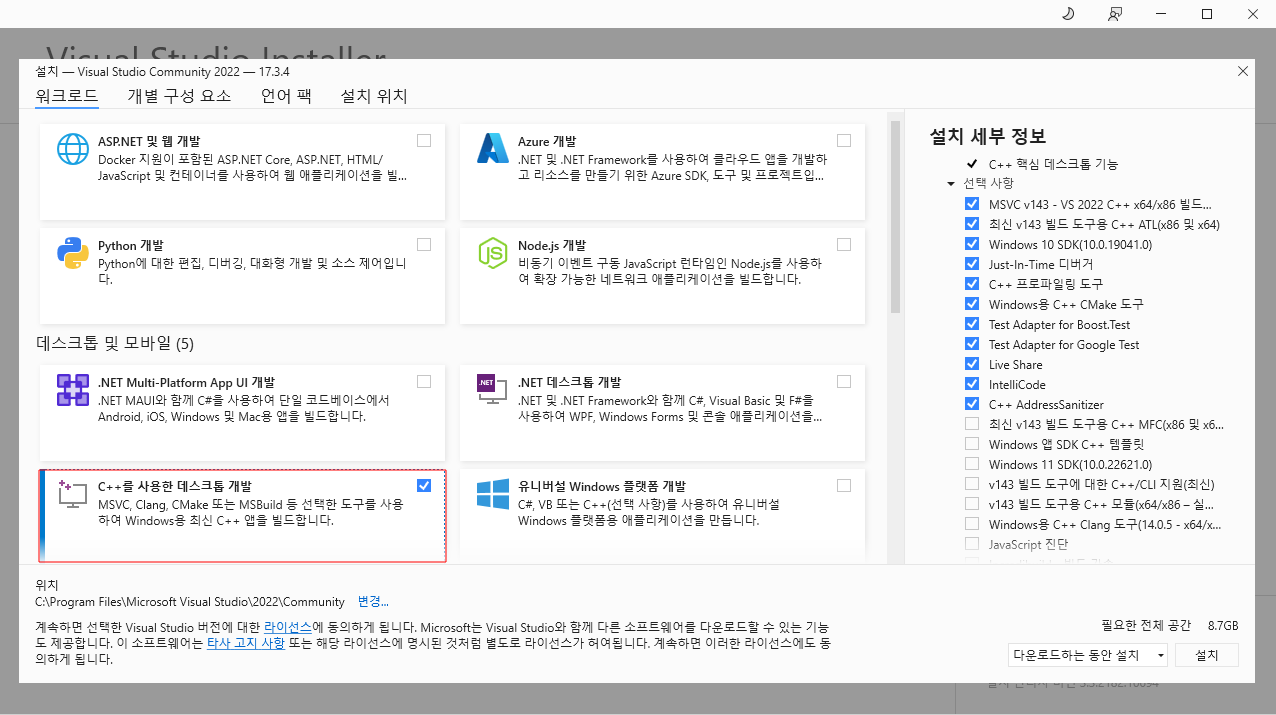Screen dimensions: 1276x715
Task: Click the Python development logo icon
Action: pos(73,254)
